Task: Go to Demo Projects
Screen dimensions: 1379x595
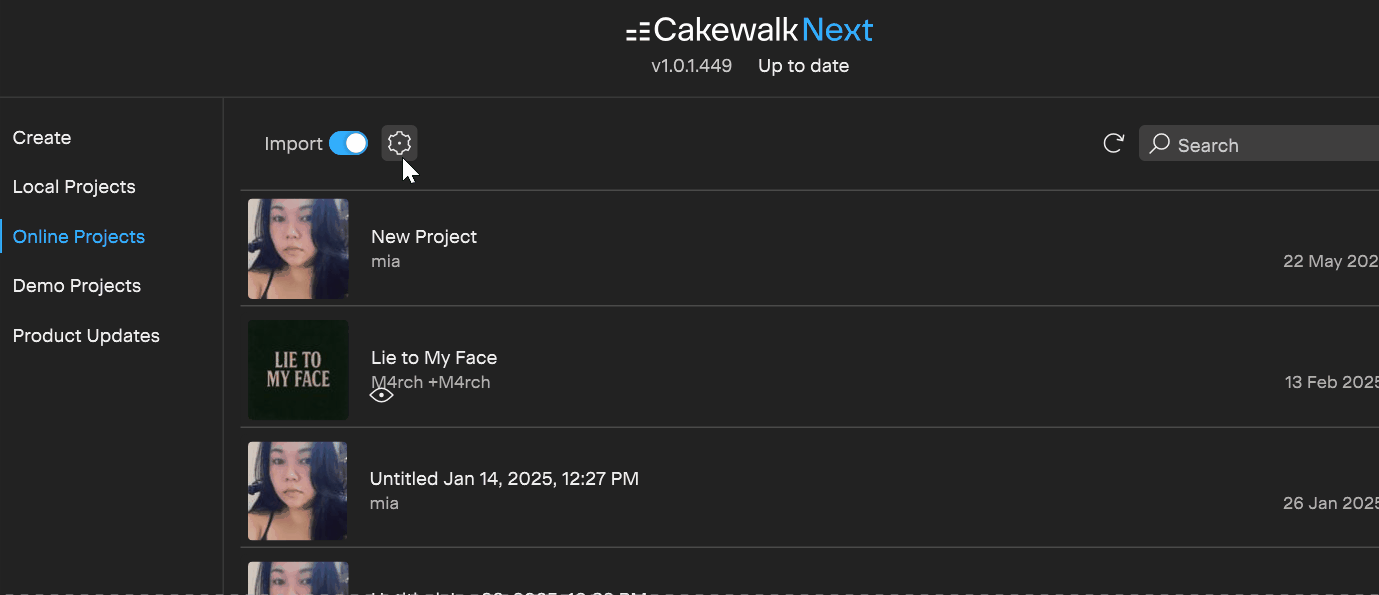Action: pos(77,286)
